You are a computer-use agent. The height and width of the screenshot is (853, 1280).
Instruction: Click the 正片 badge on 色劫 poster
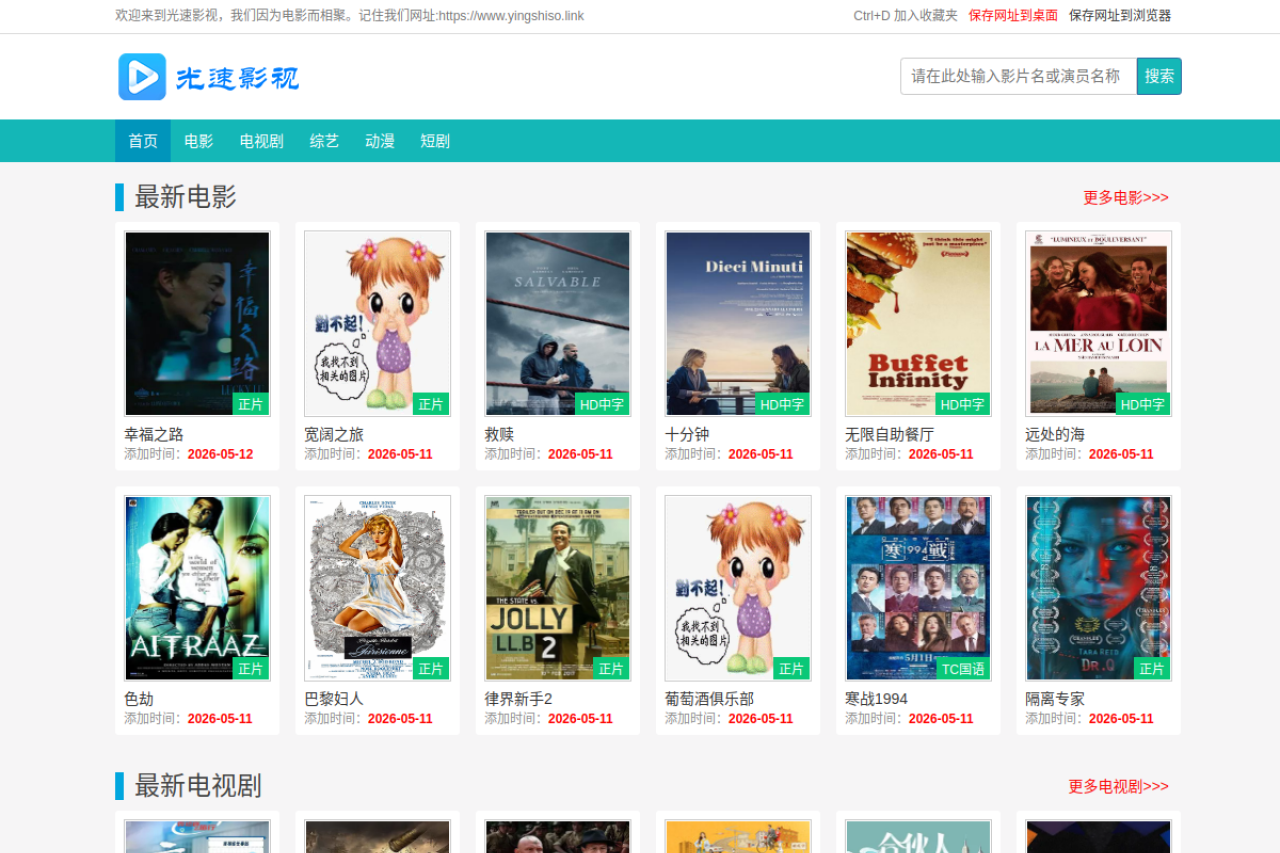251,669
